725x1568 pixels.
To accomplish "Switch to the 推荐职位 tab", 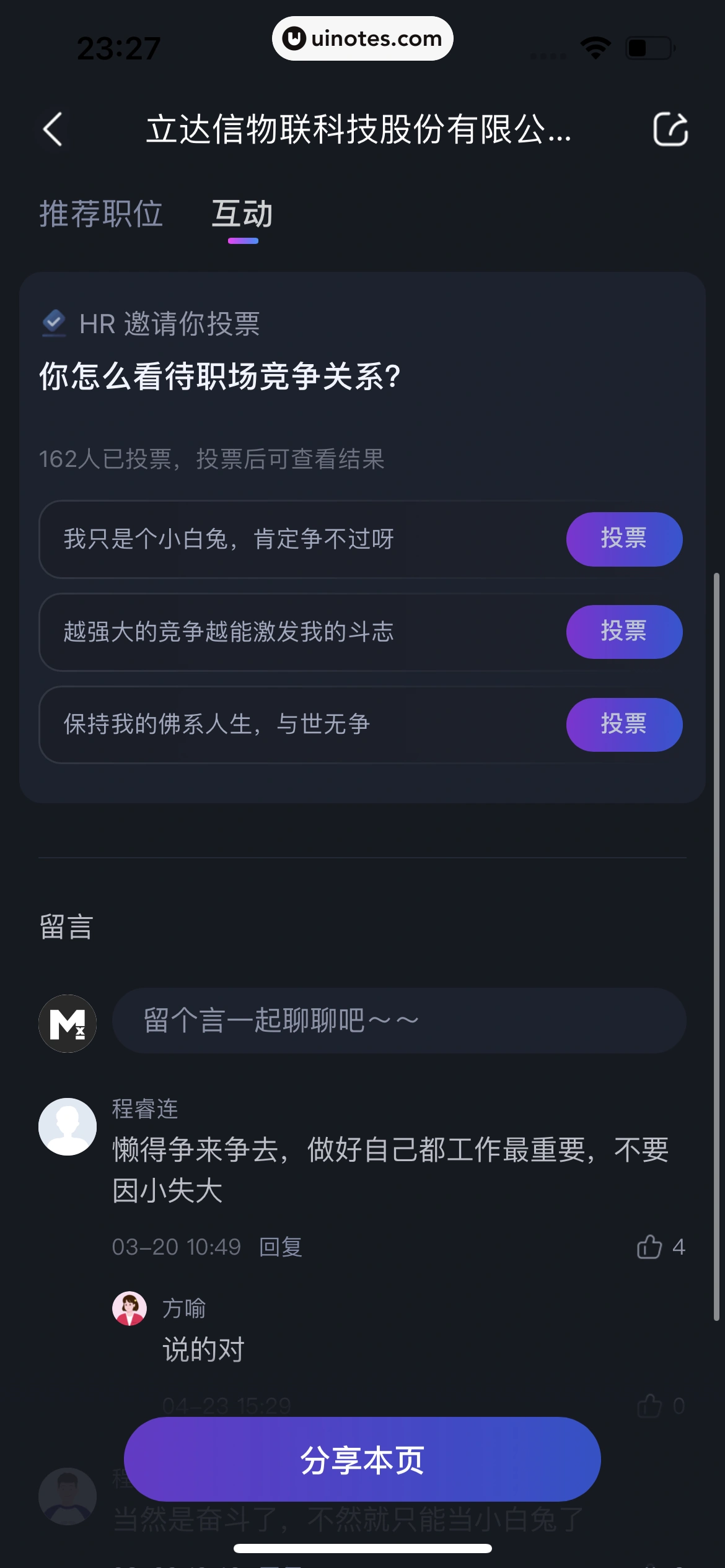I will (x=101, y=214).
